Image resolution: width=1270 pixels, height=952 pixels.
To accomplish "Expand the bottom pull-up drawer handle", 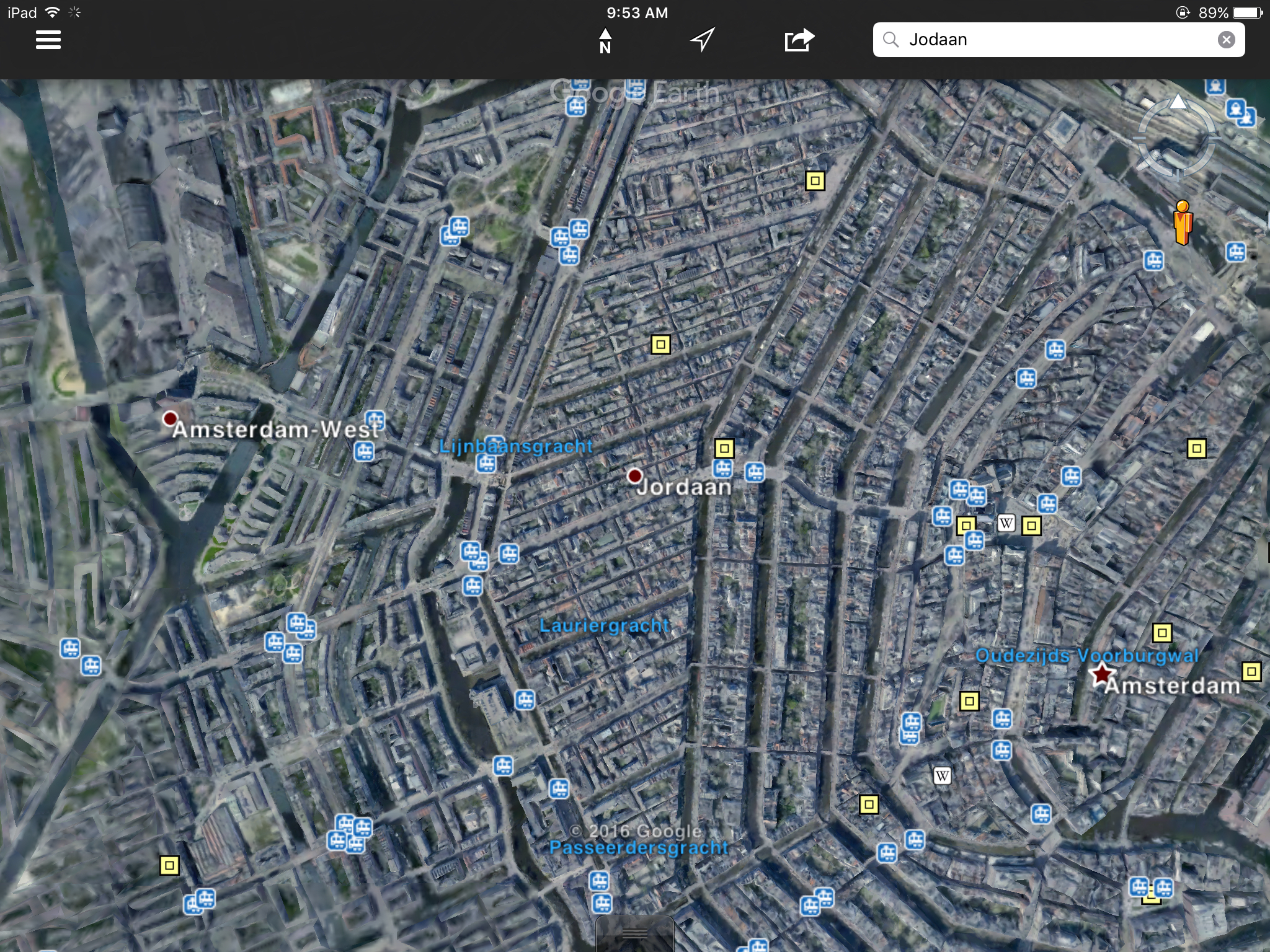I will click(634, 934).
